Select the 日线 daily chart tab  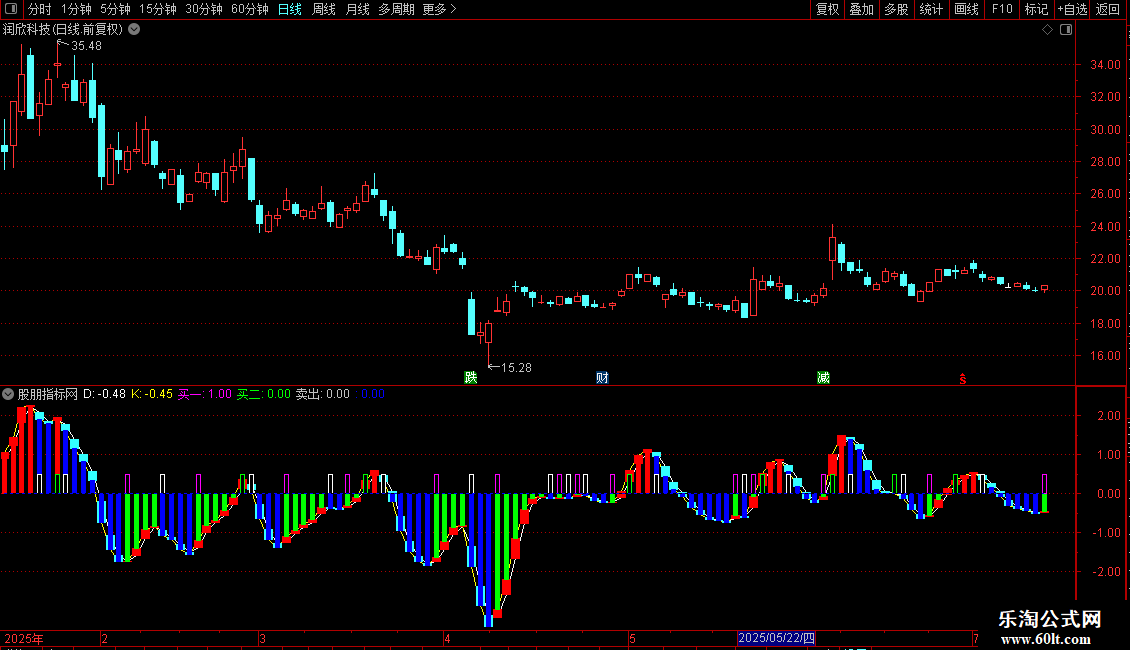coord(290,9)
